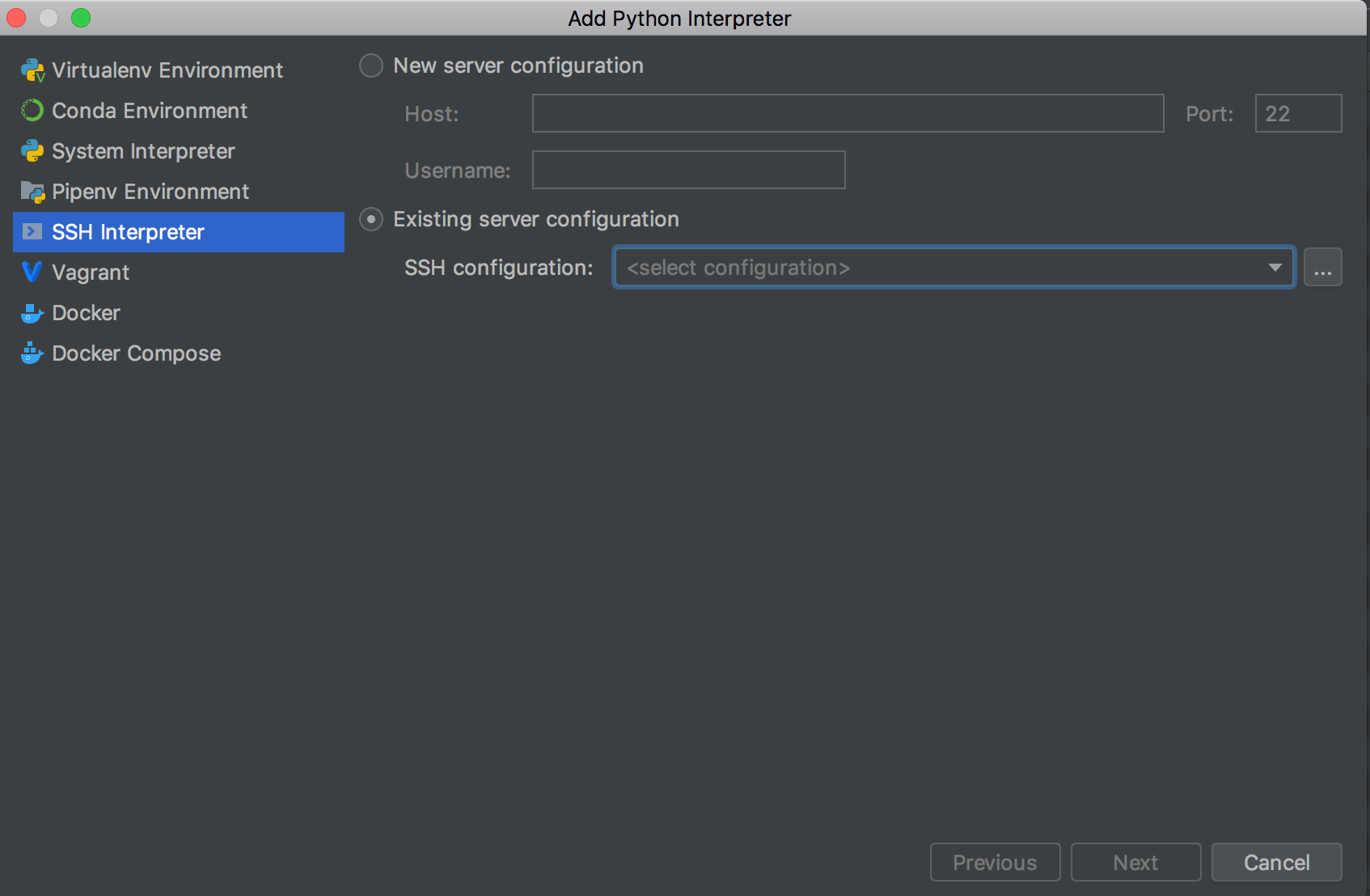Click the Pipenv Environment folder icon
The image size is (1370, 896).
tap(32, 192)
